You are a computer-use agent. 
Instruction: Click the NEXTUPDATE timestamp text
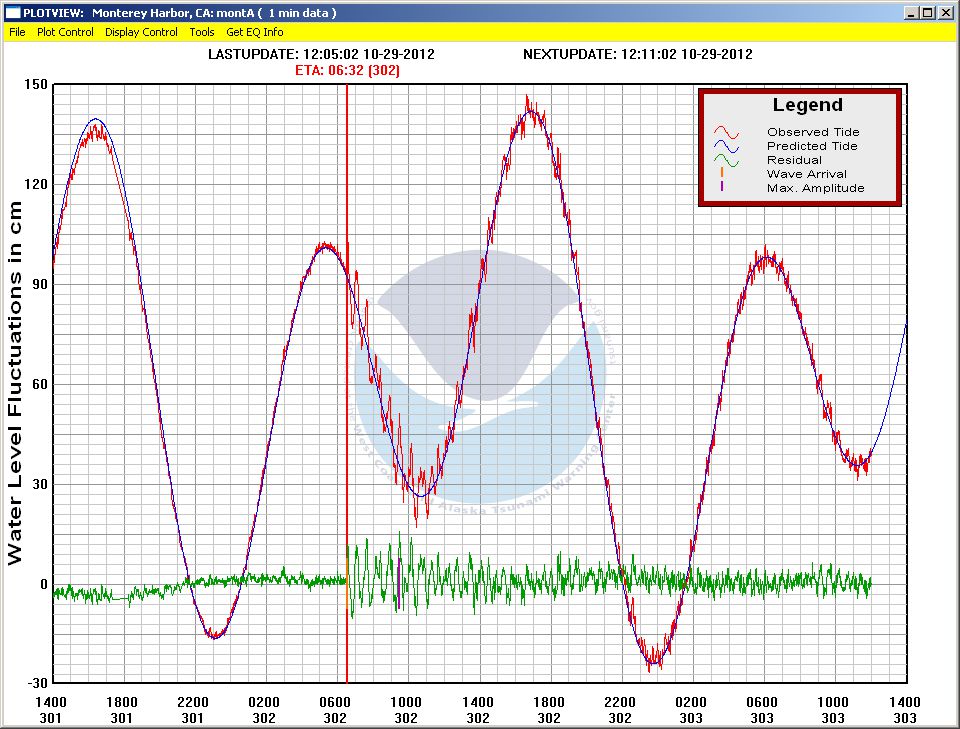(x=637, y=54)
